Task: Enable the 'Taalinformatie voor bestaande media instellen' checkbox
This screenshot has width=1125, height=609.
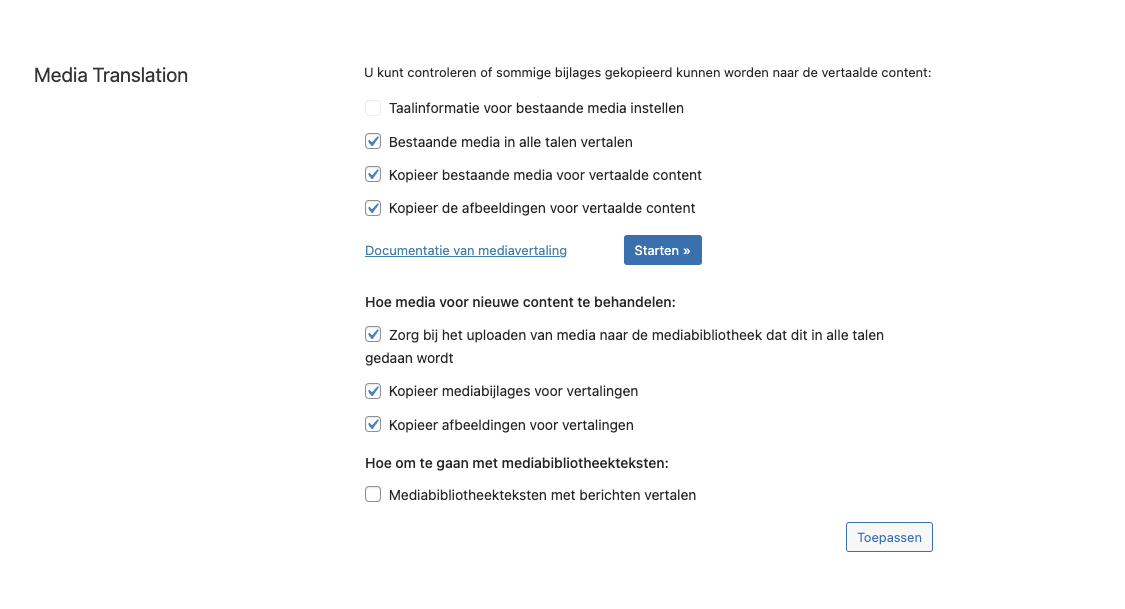Action: [372, 108]
